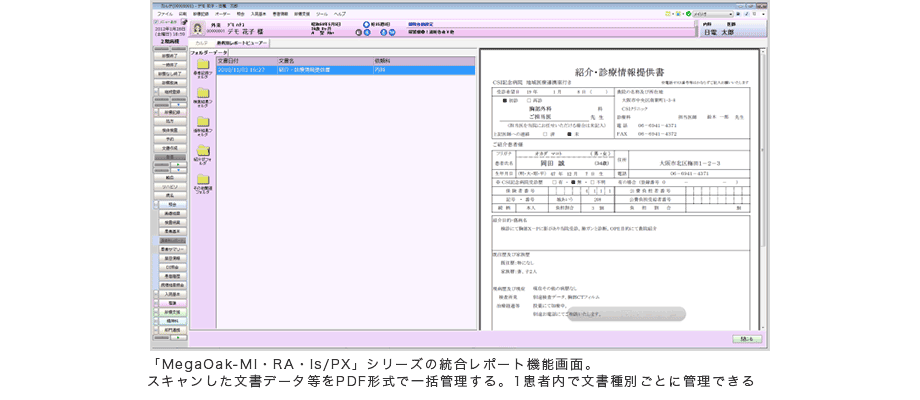Open the fourth yellow folder (紹介状フォルダ)

pyautogui.click(x=202, y=151)
